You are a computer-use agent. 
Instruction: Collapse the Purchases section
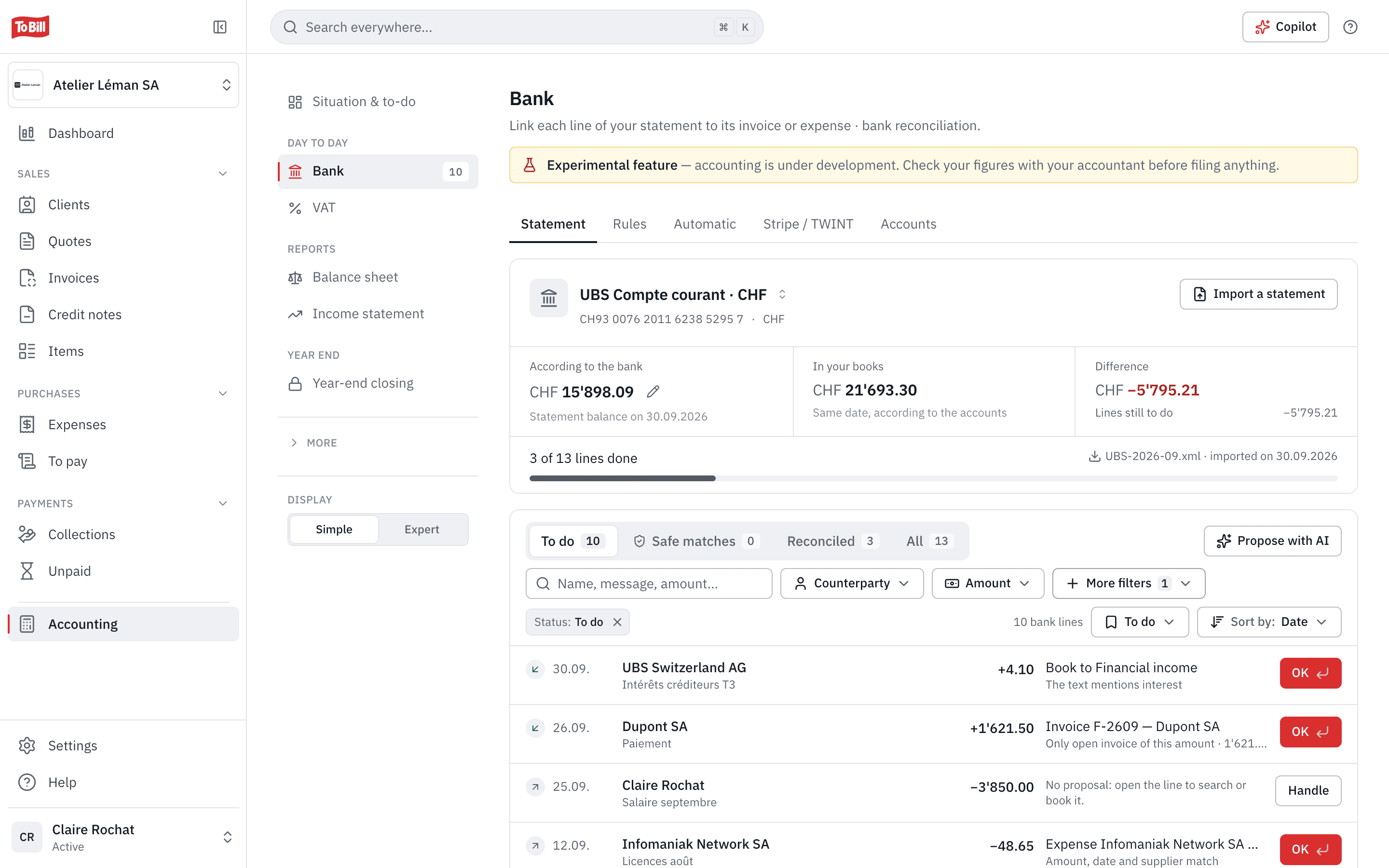pyautogui.click(x=223, y=393)
